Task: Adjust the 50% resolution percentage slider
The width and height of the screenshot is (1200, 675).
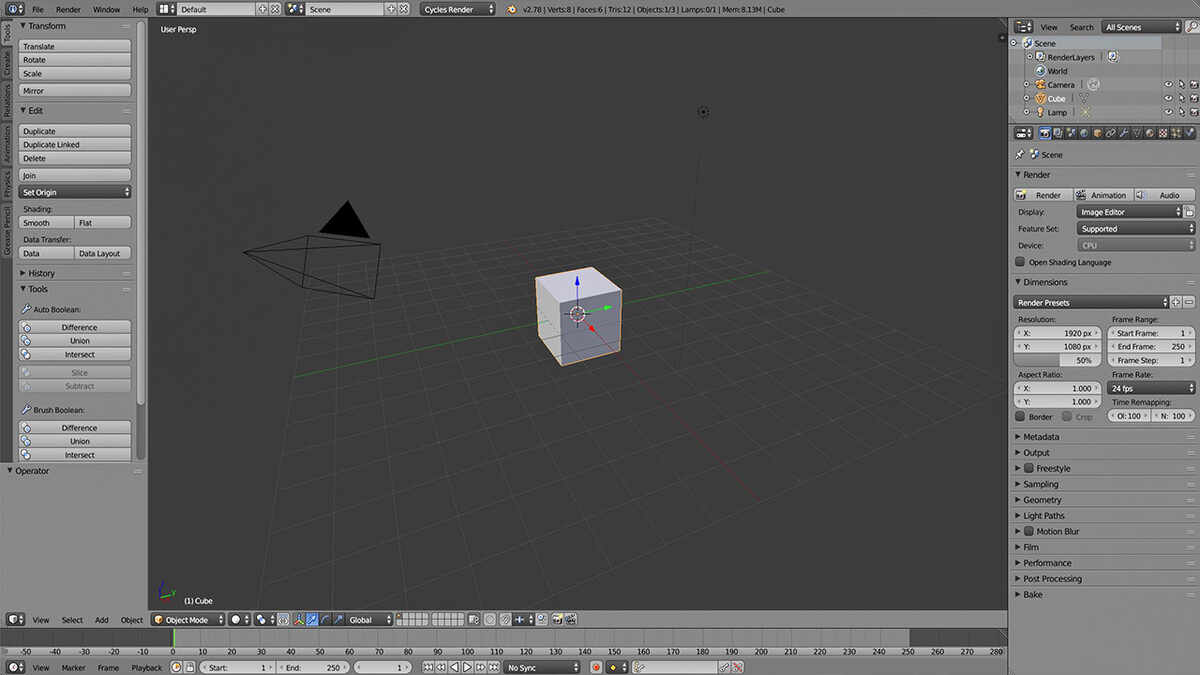Action: coord(1058,360)
